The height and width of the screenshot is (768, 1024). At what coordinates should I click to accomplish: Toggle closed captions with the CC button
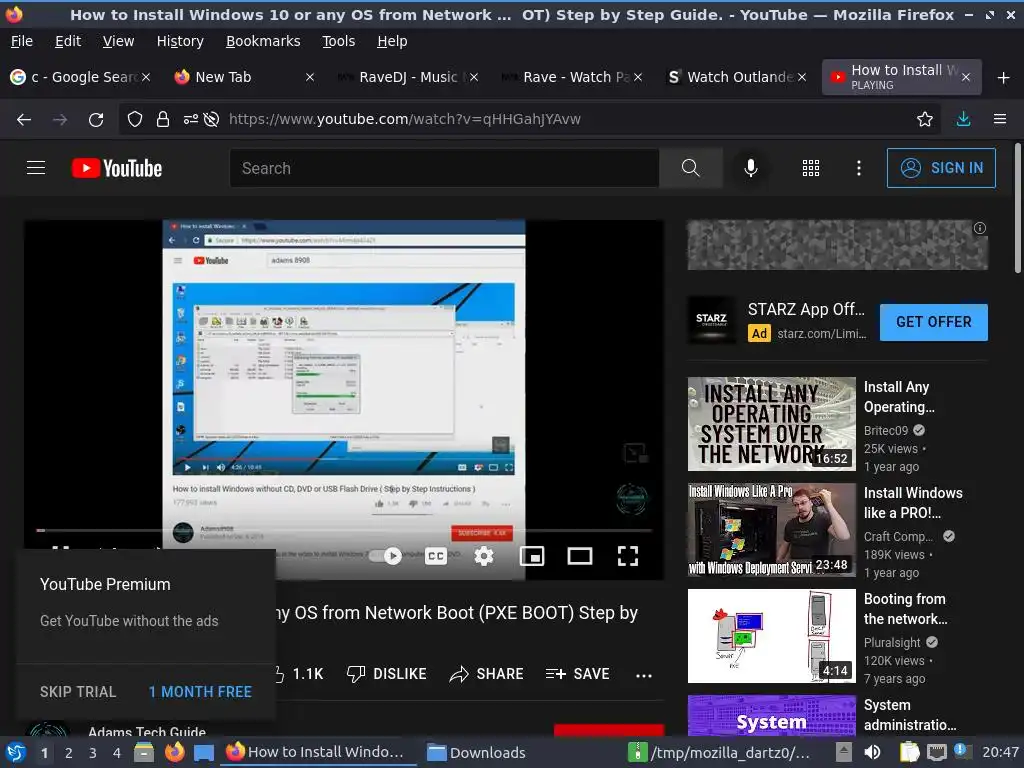(x=436, y=556)
